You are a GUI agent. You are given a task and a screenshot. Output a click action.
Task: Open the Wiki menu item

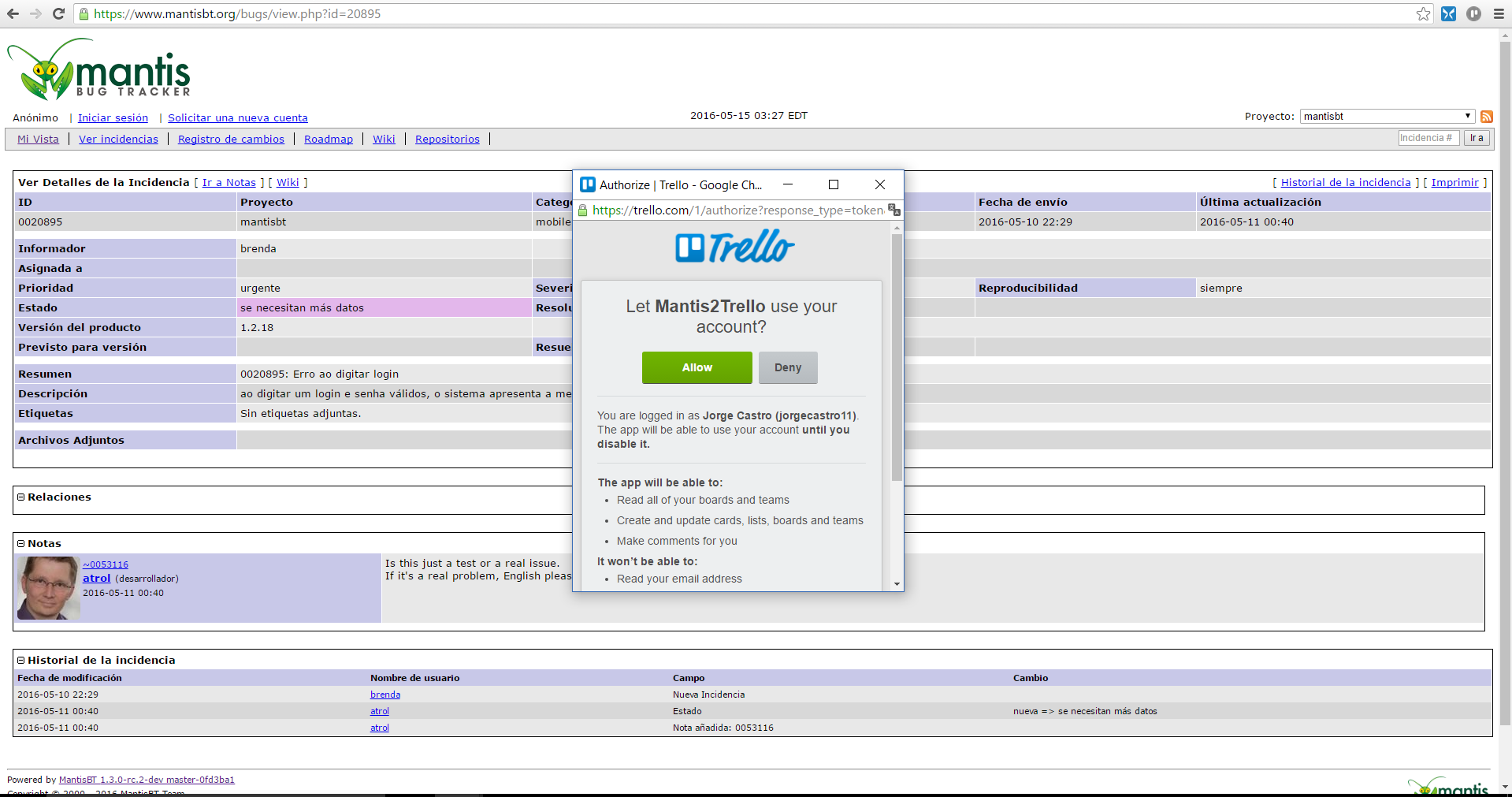(x=384, y=139)
